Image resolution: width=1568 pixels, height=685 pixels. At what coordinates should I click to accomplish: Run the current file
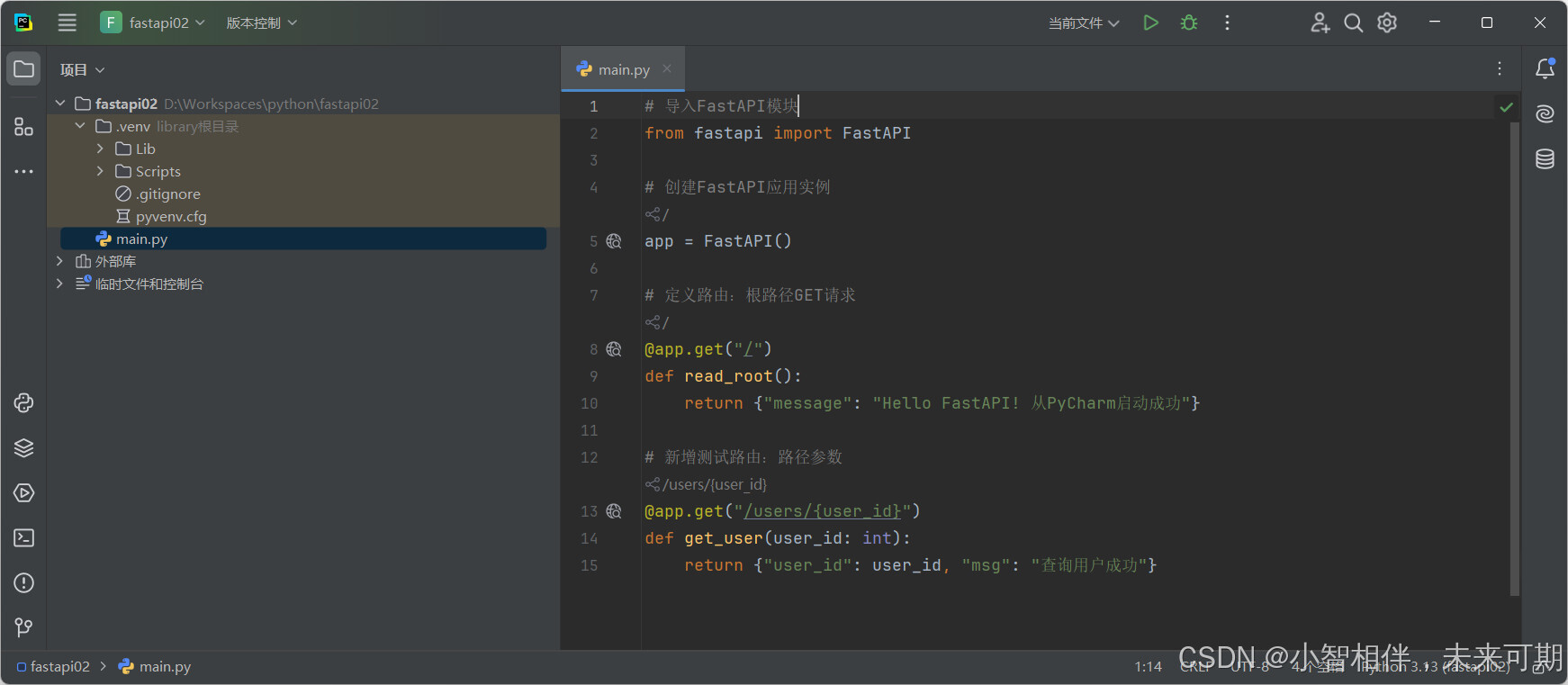pos(1150,23)
